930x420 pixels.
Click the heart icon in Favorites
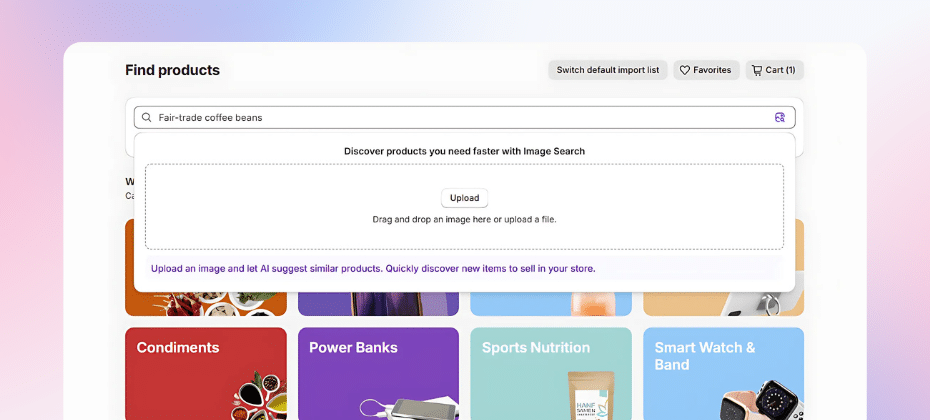point(684,70)
